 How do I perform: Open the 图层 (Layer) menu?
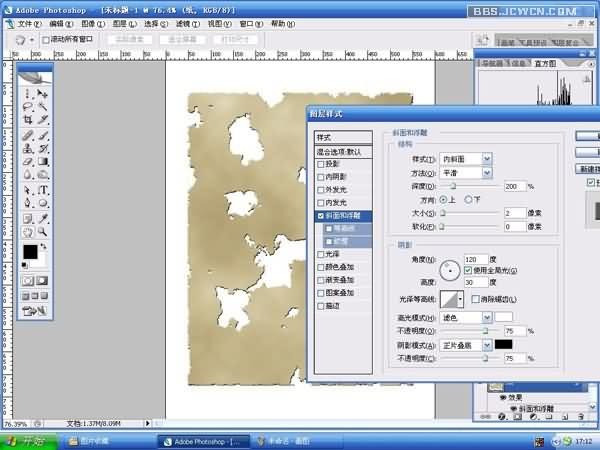click(124, 24)
